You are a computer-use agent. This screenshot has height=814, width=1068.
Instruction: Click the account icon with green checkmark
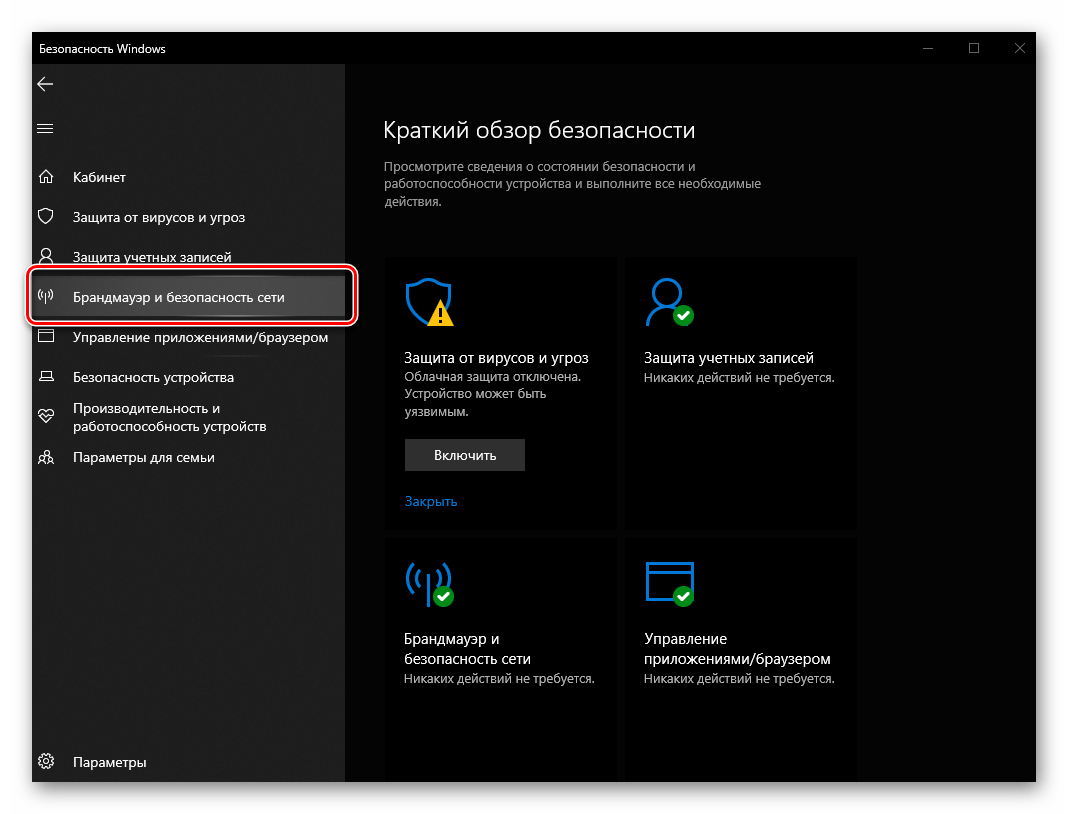coord(669,302)
